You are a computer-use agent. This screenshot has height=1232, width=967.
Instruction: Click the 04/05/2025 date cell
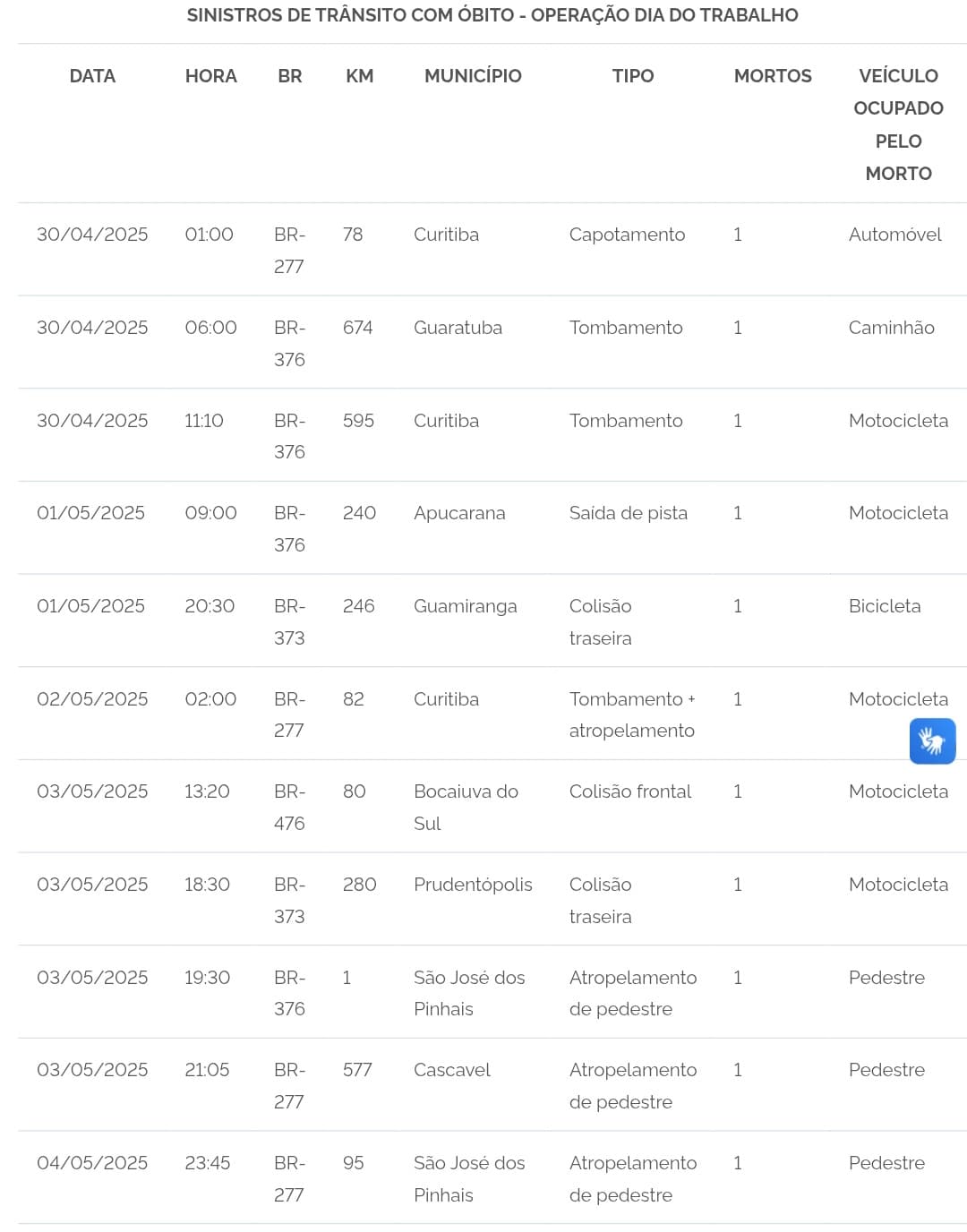click(92, 1163)
